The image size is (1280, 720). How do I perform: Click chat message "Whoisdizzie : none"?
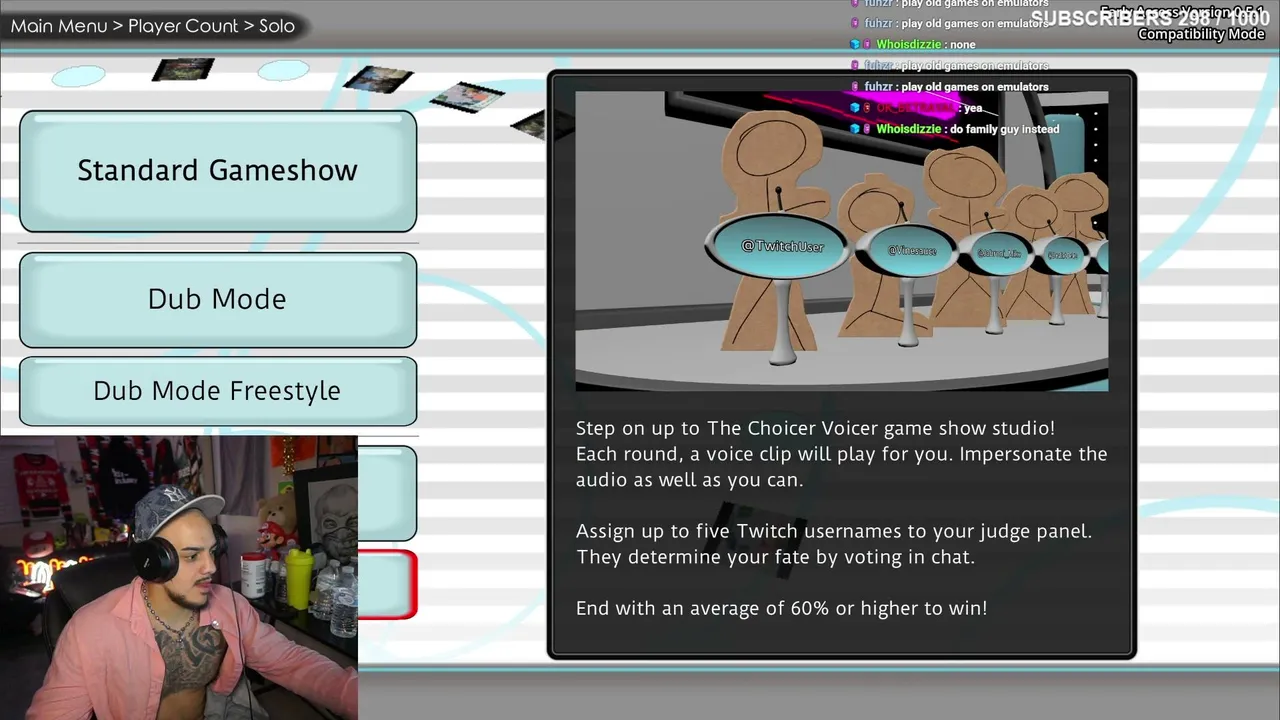point(925,44)
